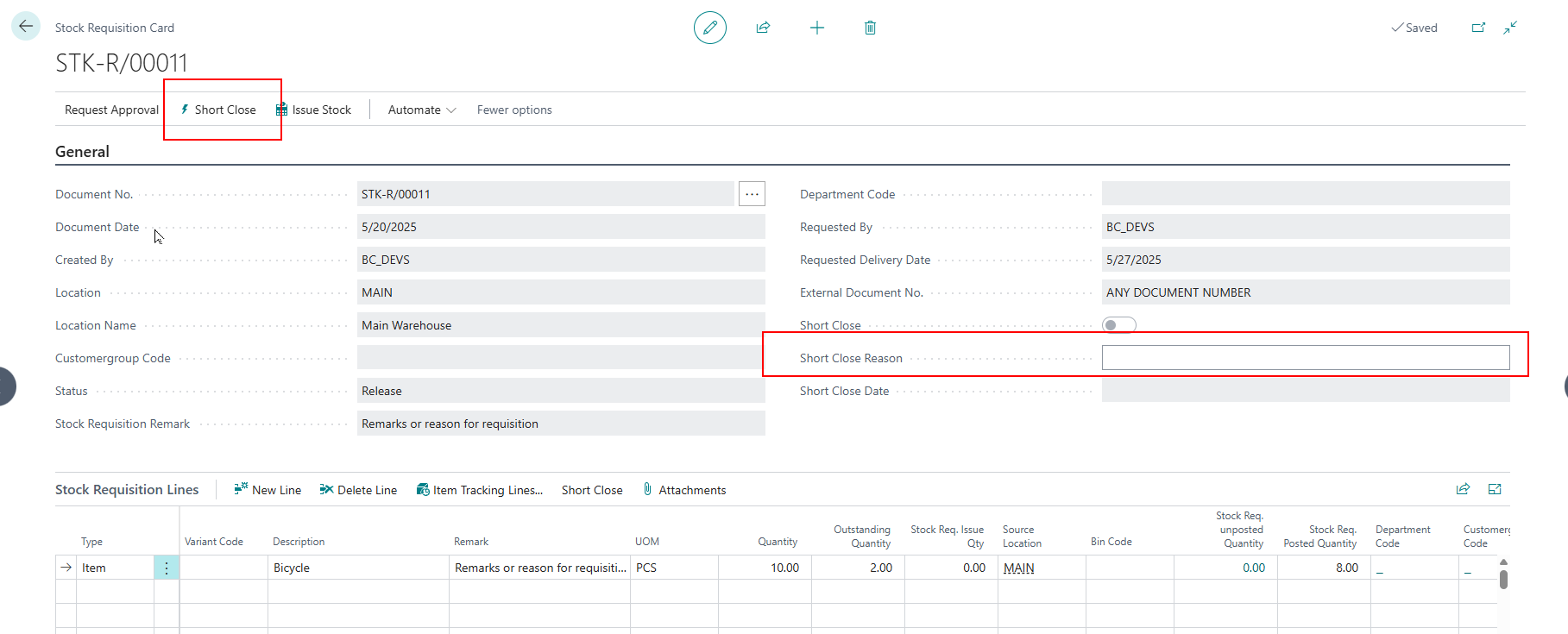Screen dimensions: 1568x634
Task: Click the Attachments paperclip action
Action: (684, 490)
